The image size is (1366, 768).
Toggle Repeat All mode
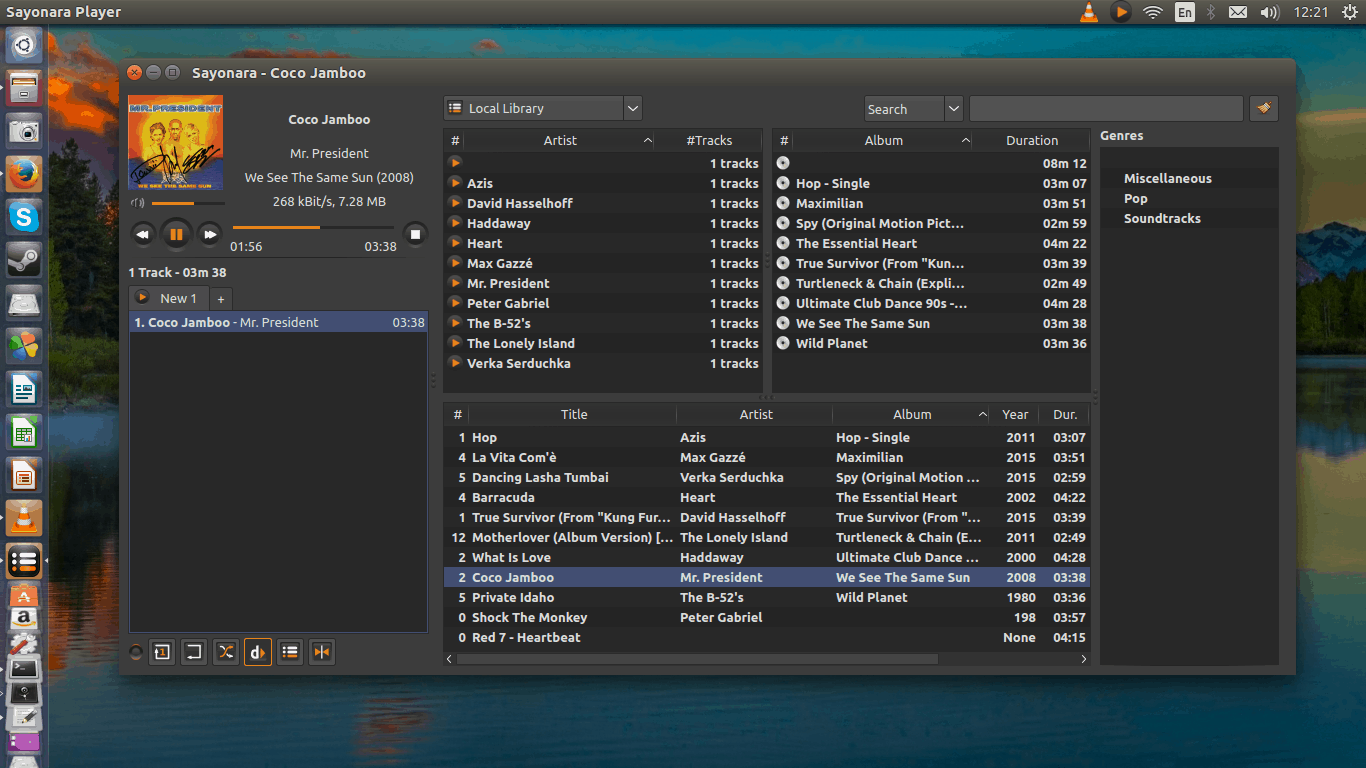pyautogui.click(x=194, y=652)
